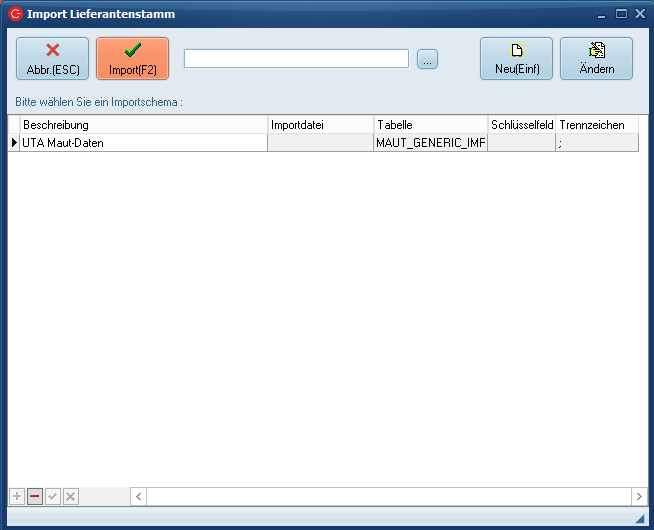Click the Importdatei column header
The height and width of the screenshot is (530, 654).
pos(320,125)
